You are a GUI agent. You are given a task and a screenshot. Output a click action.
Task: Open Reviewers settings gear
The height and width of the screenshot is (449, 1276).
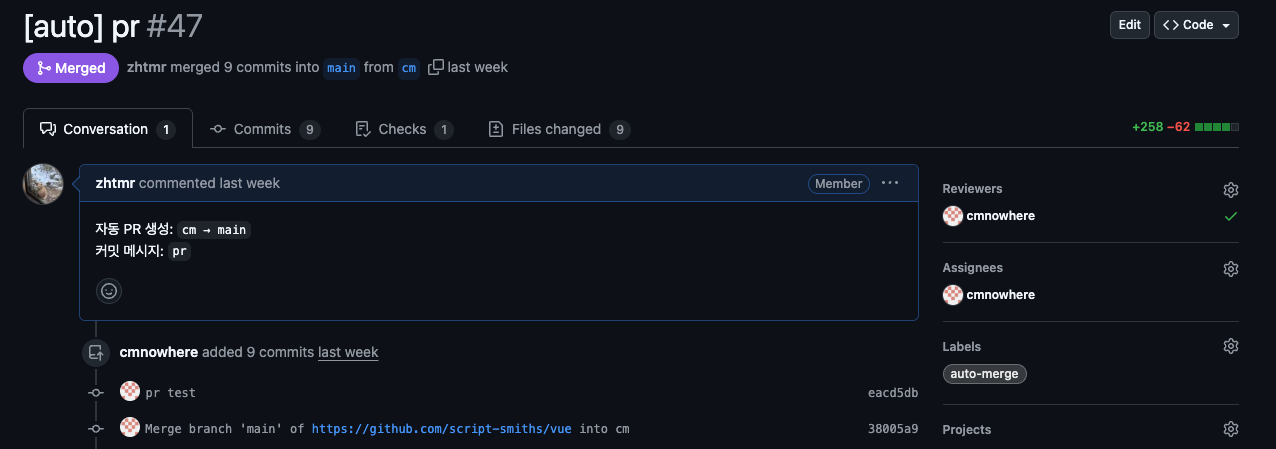click(x=1231, y=190)
